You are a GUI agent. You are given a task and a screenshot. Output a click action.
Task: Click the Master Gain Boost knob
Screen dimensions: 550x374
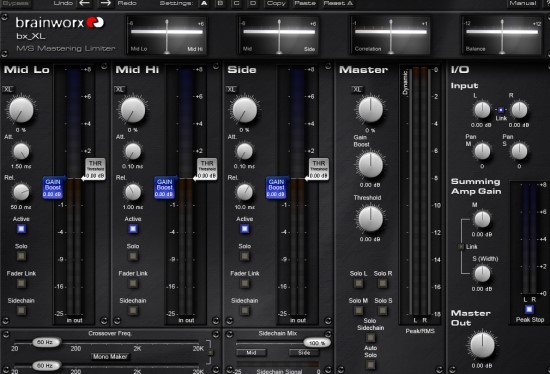[370, 165]
